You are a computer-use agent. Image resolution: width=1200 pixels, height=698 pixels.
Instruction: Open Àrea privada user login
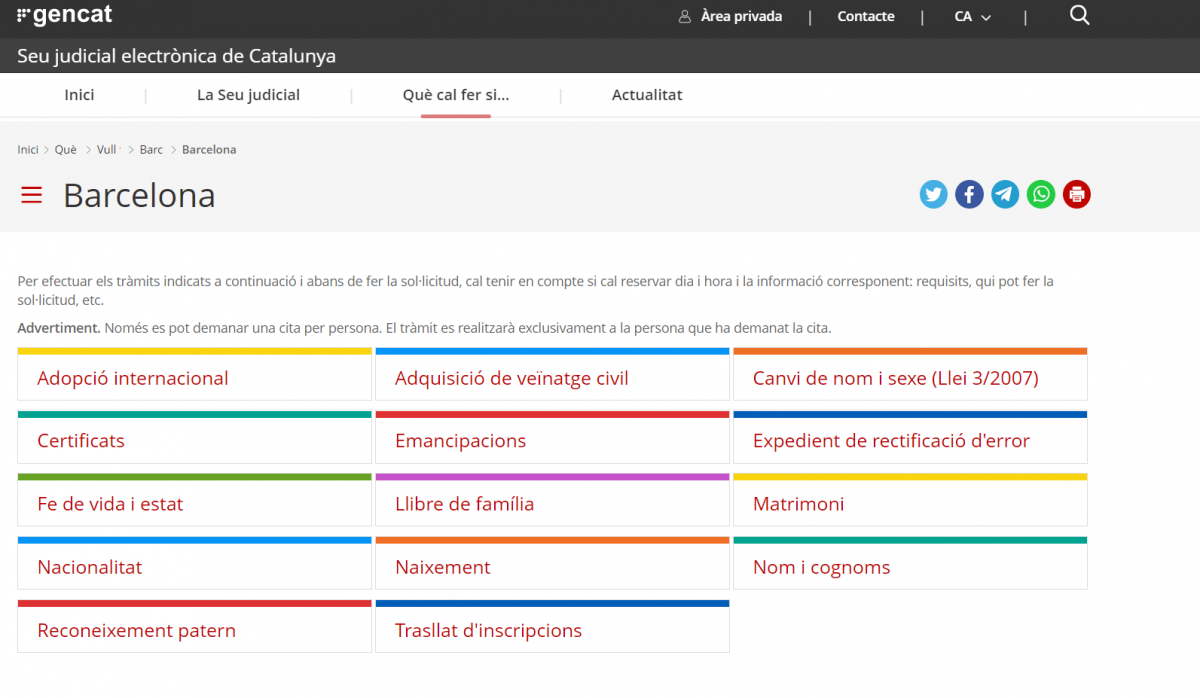click(730, 17)
